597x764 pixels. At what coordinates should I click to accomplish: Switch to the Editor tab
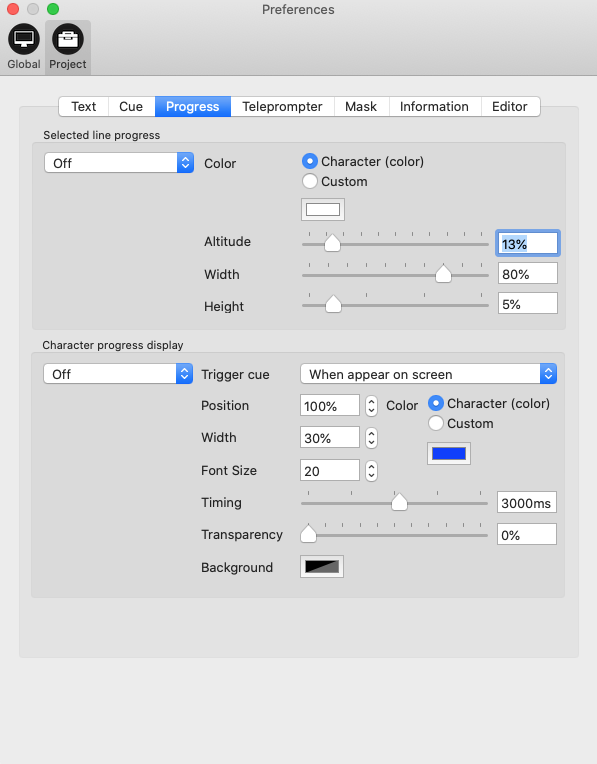(510, 107)
